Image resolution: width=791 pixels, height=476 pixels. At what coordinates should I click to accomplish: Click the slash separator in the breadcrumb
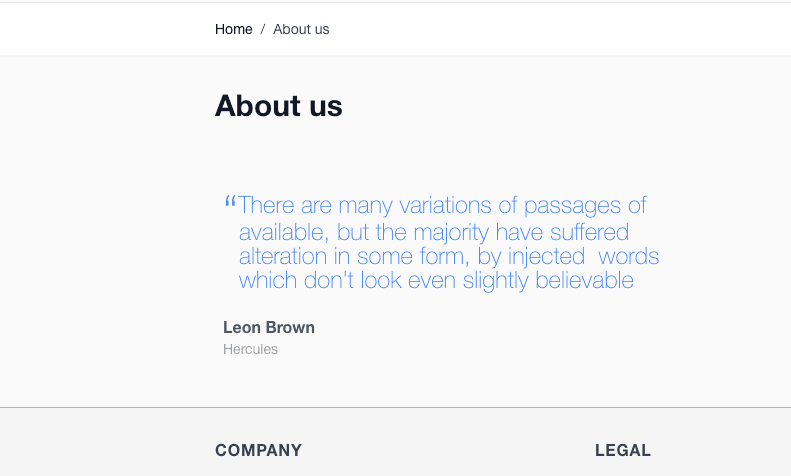[x=262, y=29]
